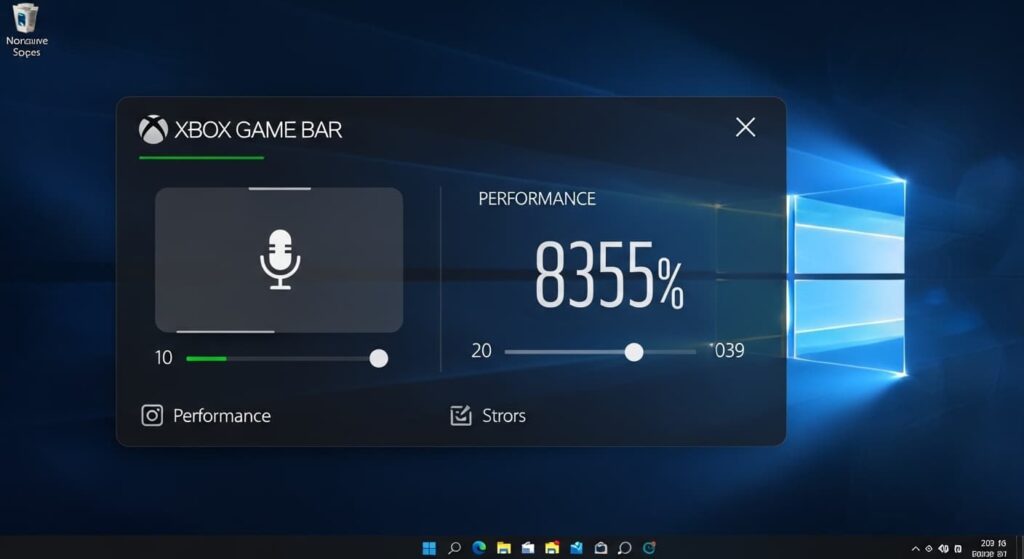Image resolution: width=1024 pixels, height=559 pixels.
Task: Move the performance slider knob
Action: [633, 352]
